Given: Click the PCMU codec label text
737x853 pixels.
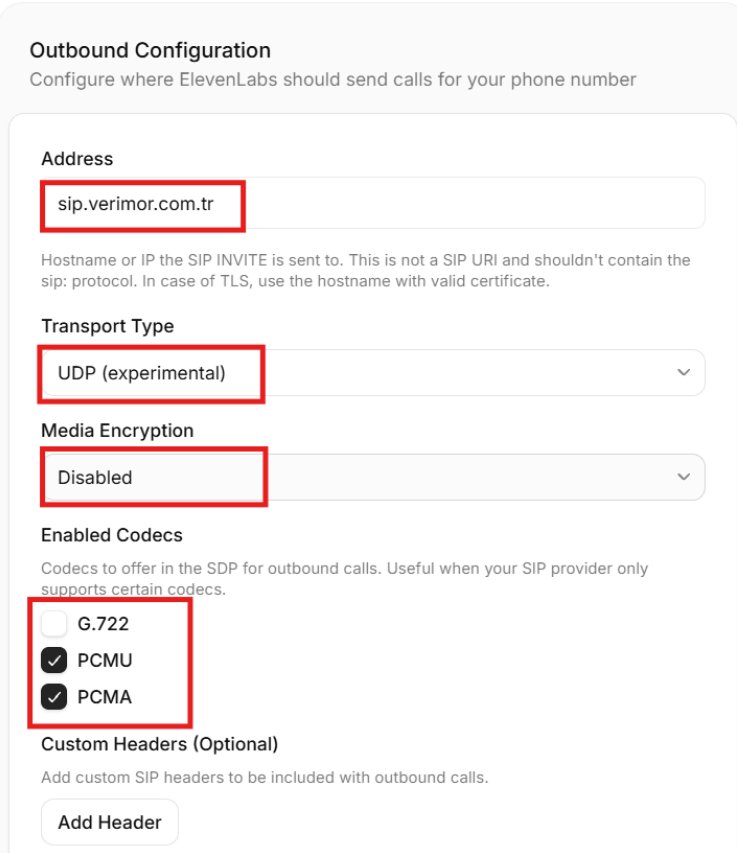Looking at the screenshot, I should tap(105, 660).
